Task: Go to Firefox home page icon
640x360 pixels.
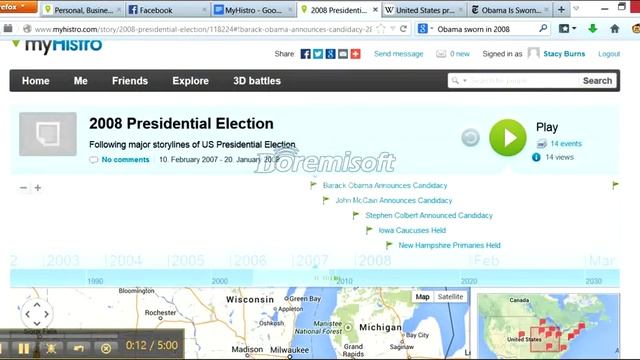Action: coord(615,29)
